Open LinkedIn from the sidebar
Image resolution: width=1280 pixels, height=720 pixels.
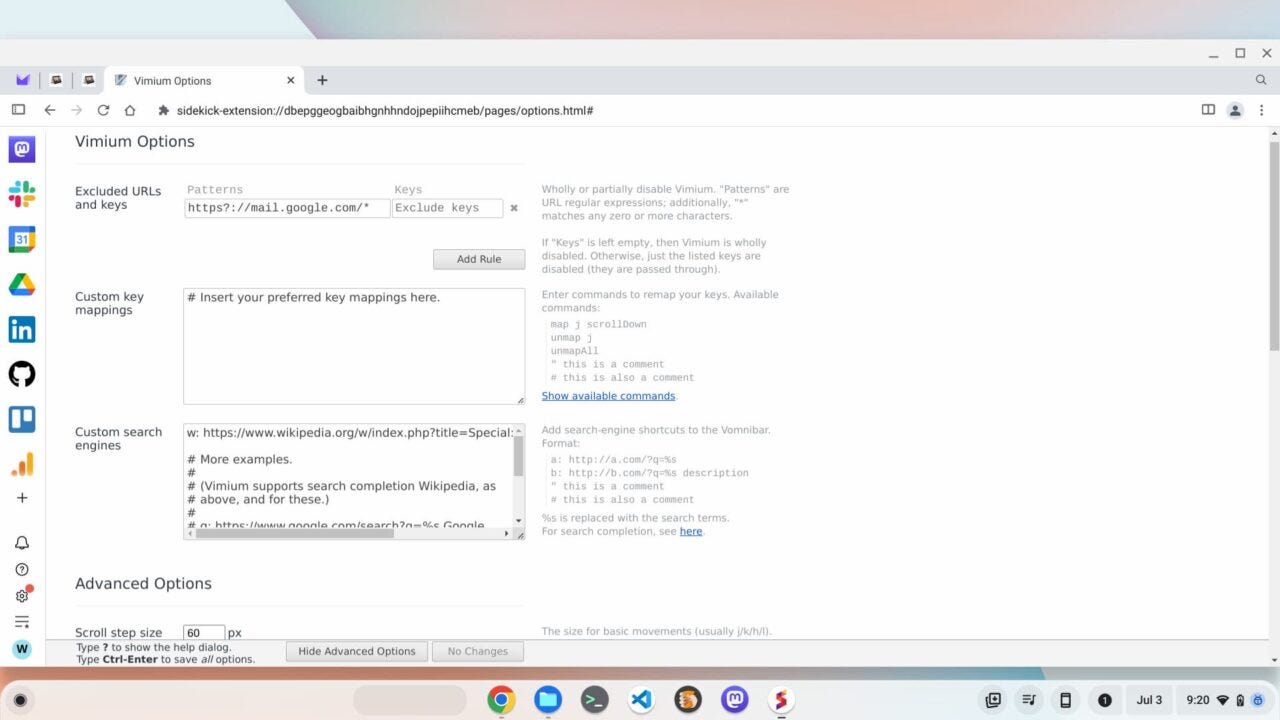coord(22,329)
